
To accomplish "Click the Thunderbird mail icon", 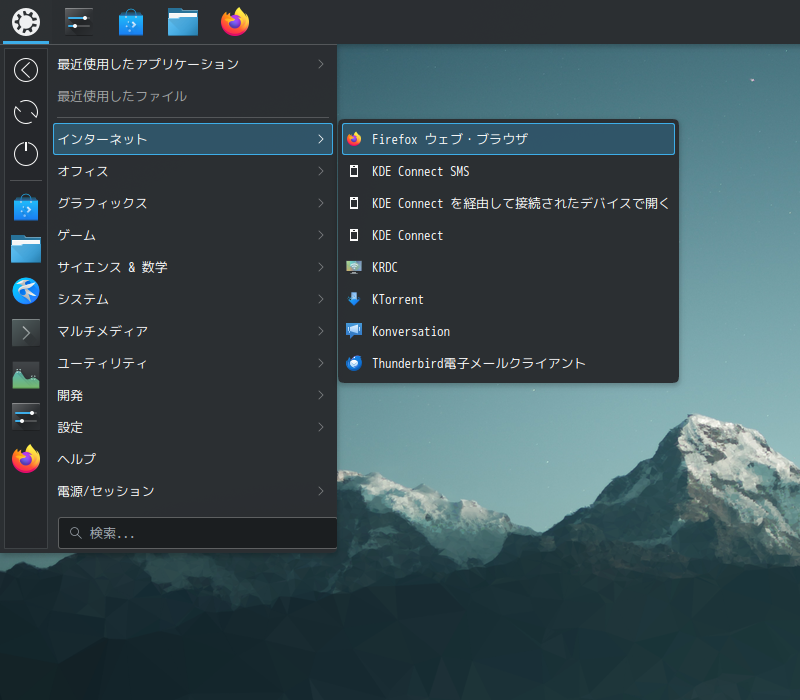I will point(354,363).
